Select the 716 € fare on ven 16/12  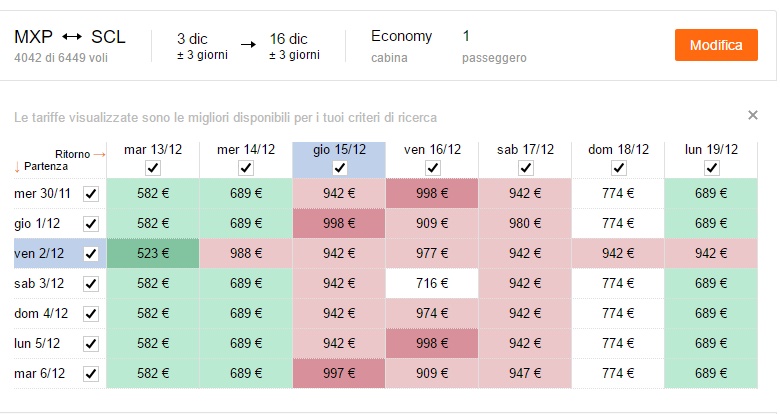click(432, 283)
